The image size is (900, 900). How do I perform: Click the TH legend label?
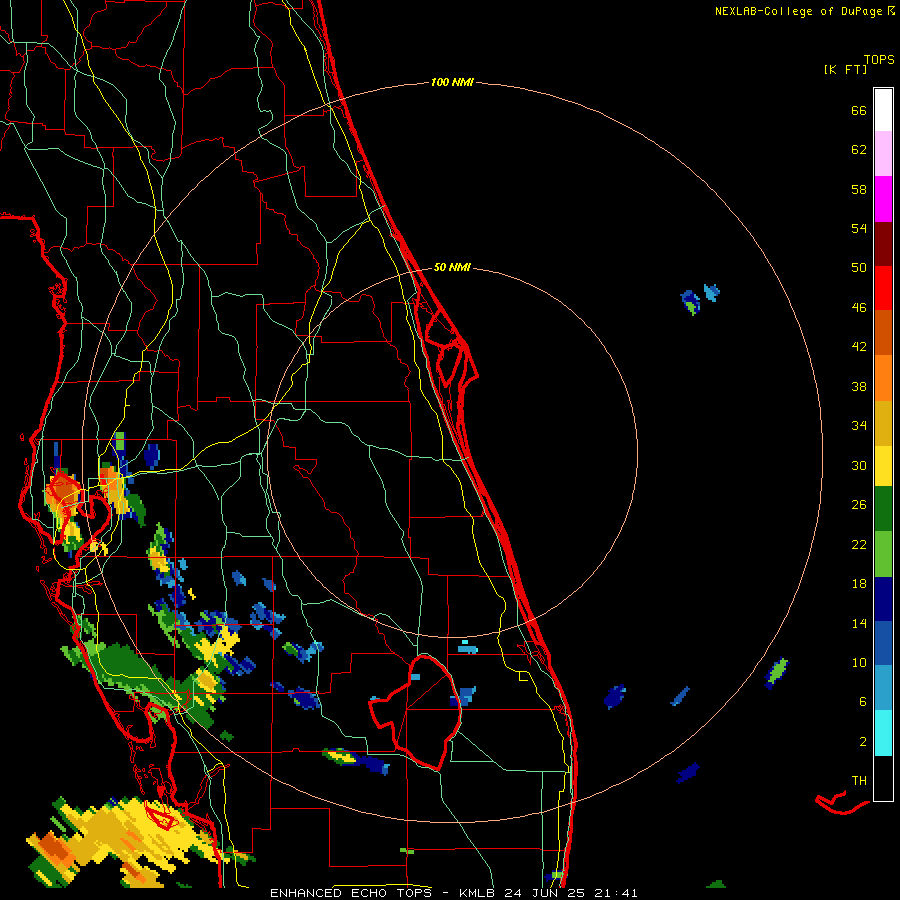pyautogui.click(x=859, y=781)
